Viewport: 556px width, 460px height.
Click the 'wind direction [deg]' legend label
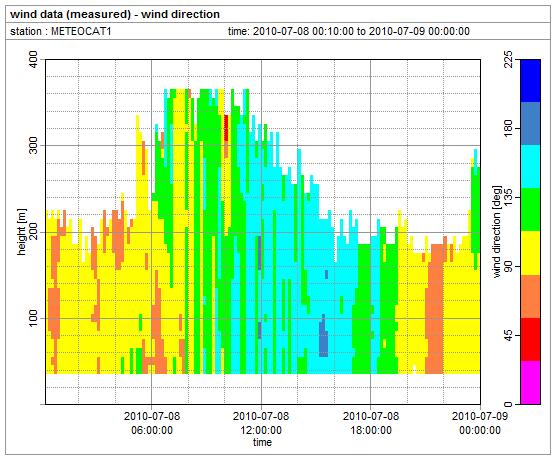(498, 232)
